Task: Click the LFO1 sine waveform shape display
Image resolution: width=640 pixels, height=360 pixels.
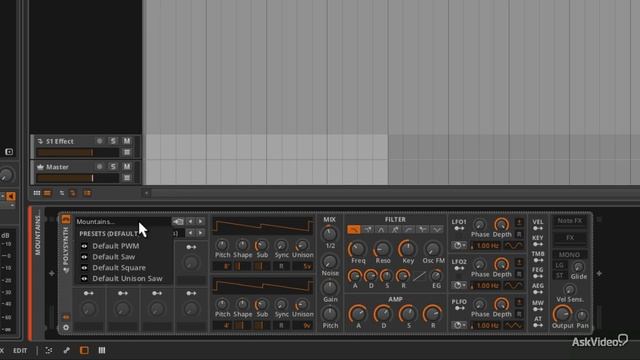Action: (x=513, y=246)
